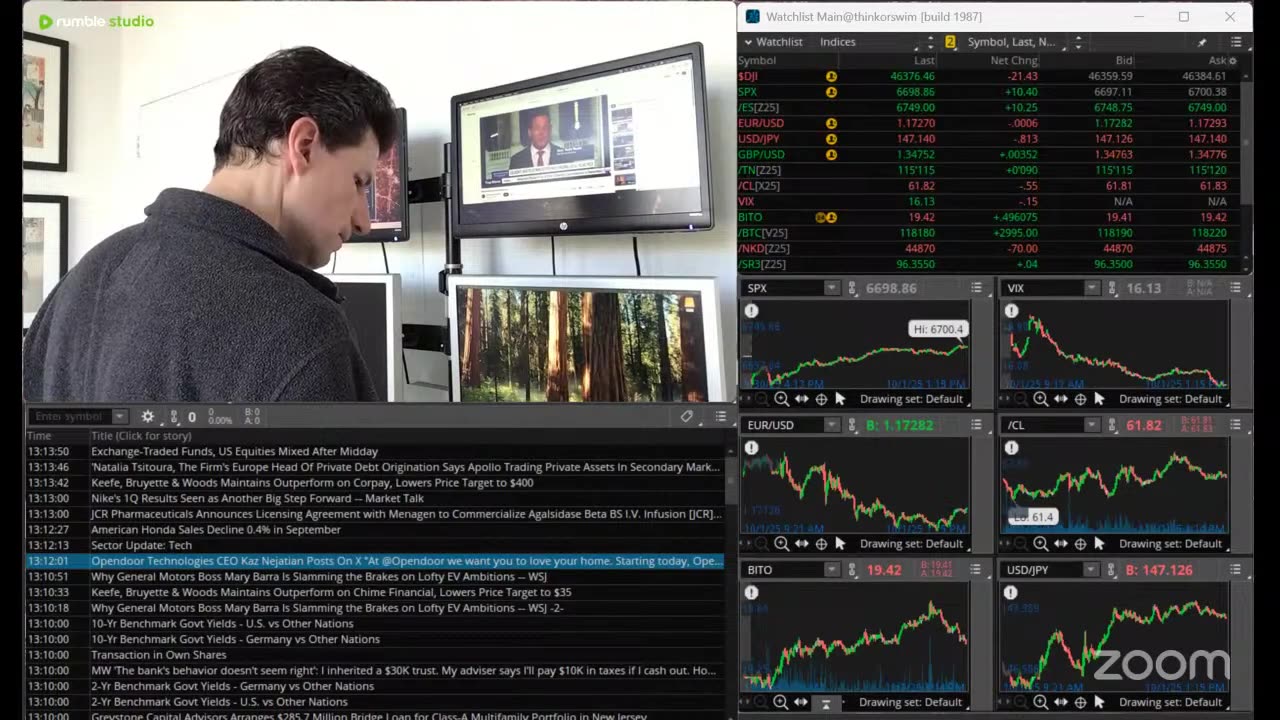The width and height of the screenshot is (1280, 720).
Task: Select the /BTC[V25] row in the watchlist
Action: [x=989, y=233]
